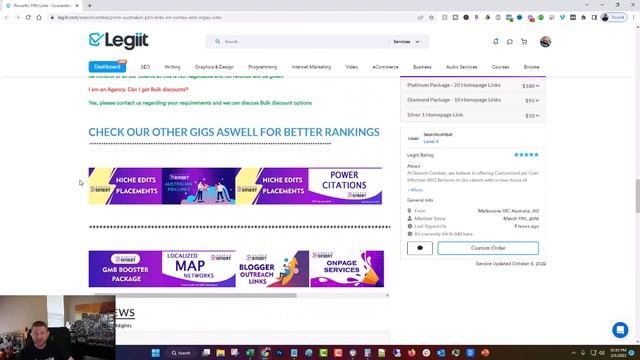Open the shopping cart icon
The width and height of the screenshot is (640, 360).
[x=524, y=42]
